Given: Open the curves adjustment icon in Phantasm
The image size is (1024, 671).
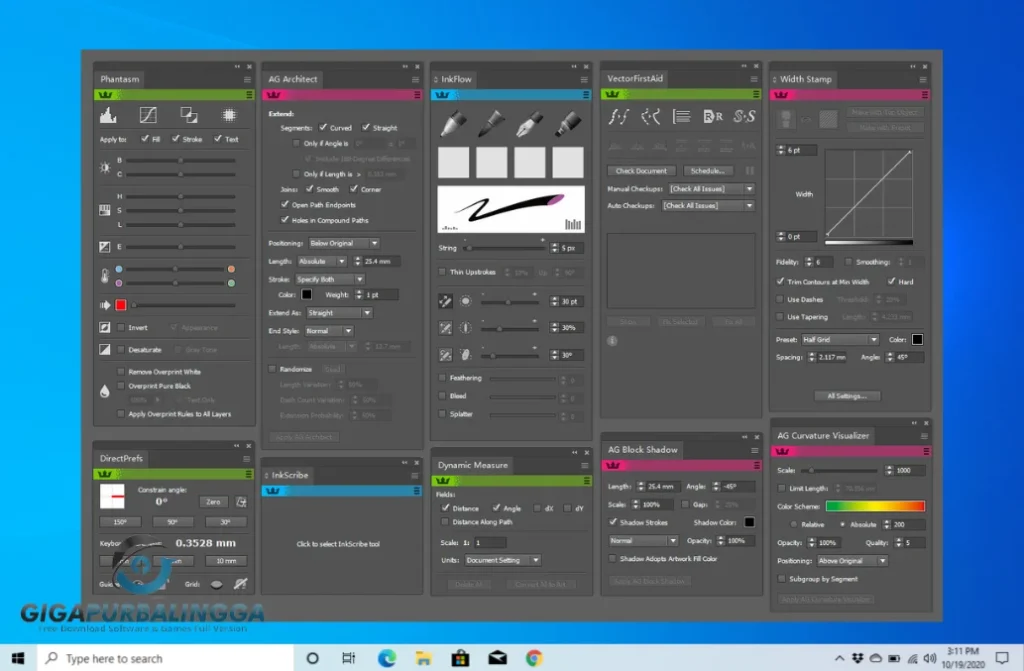Looking at the screenshot, I should 149,115.
